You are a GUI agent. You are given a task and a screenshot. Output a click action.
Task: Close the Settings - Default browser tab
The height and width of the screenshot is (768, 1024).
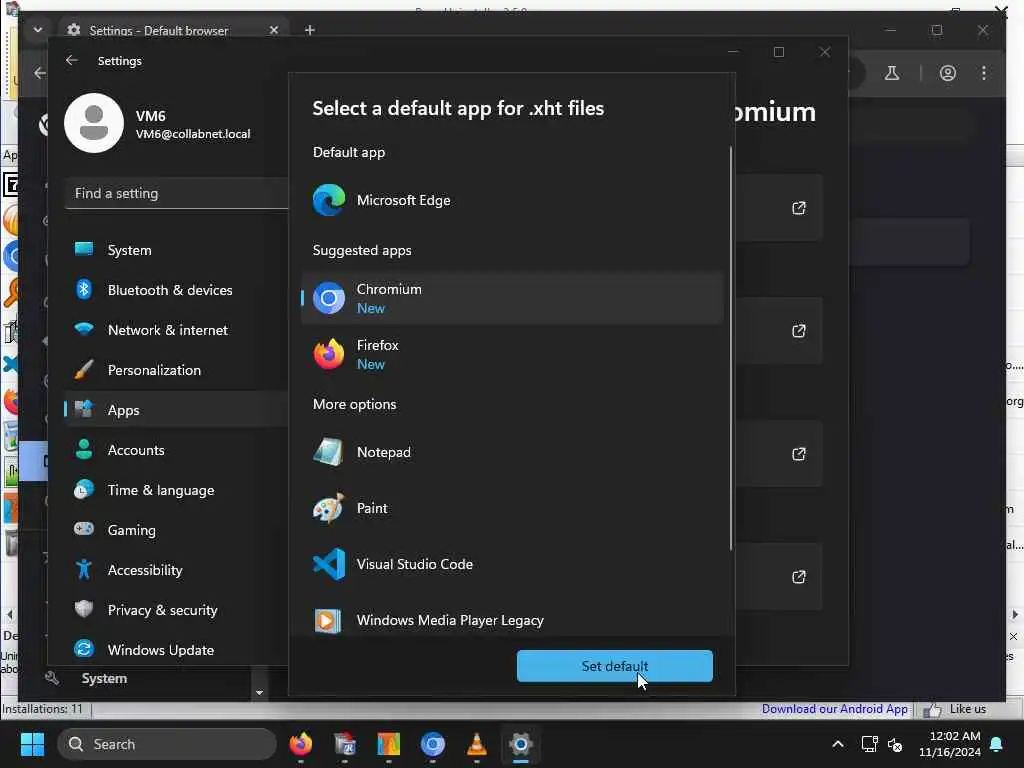tap(274, 30)
